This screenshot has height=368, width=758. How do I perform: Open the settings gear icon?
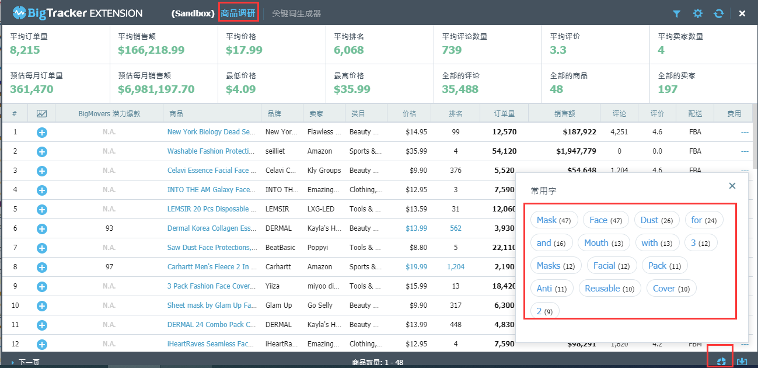pyautogui.click(x=698, y=14)
